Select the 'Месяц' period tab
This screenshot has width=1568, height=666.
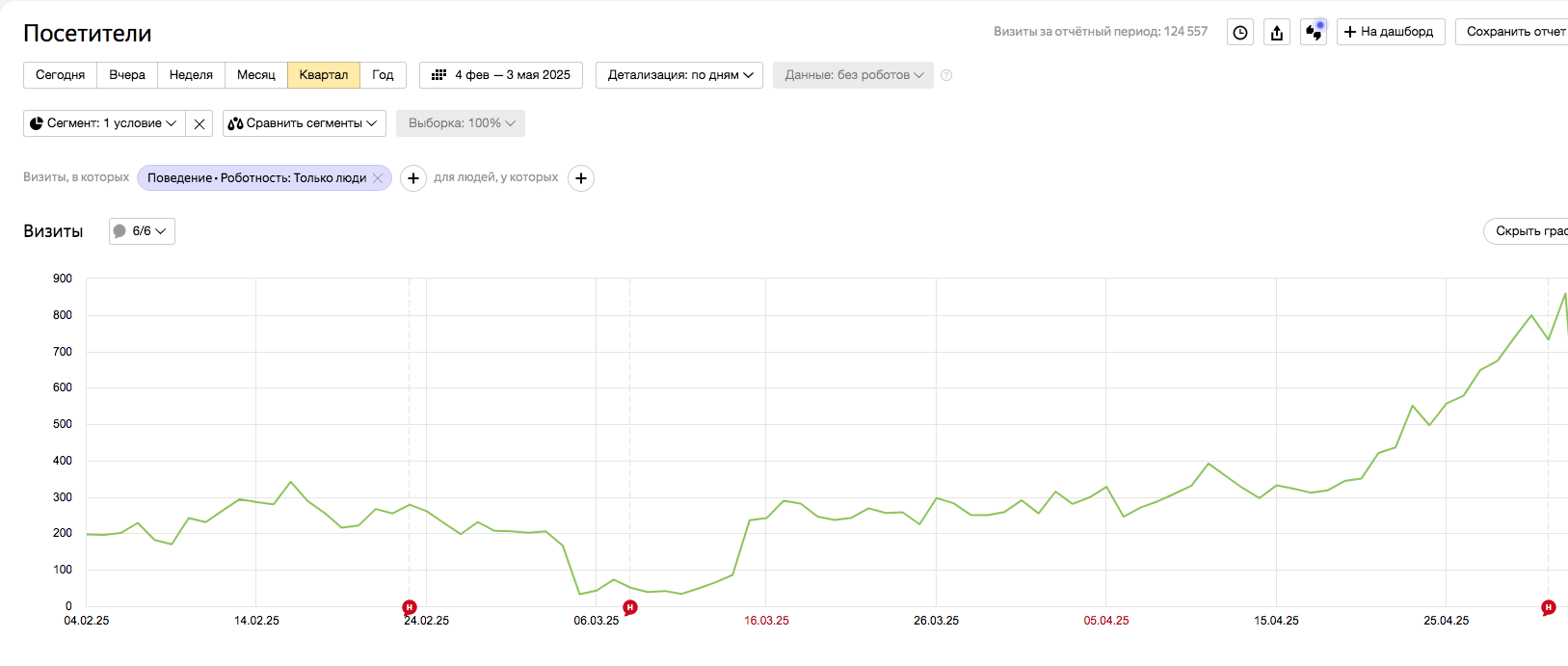click(256, 75)
